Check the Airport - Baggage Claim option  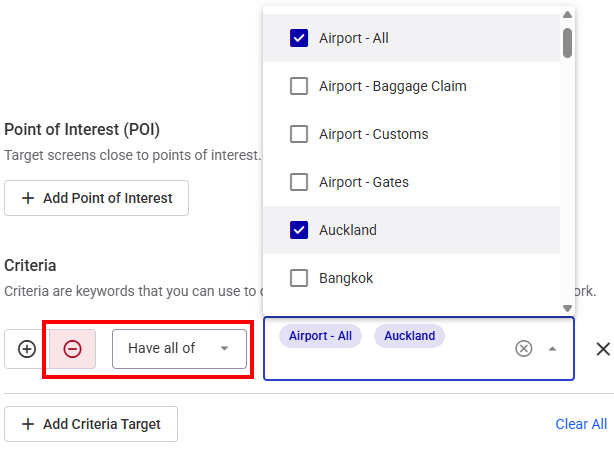pos(298,86)
